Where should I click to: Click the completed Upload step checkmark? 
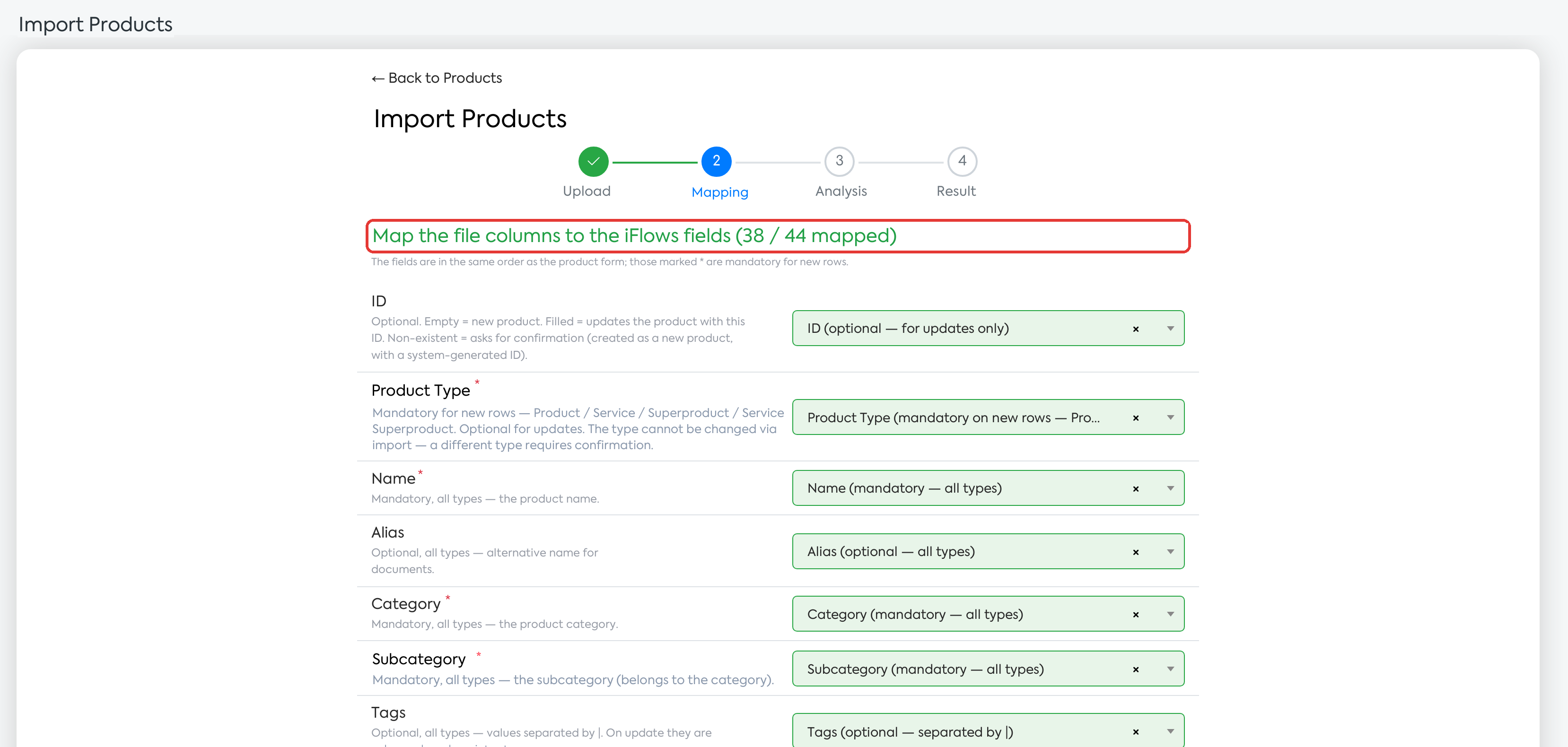point(593,161)
